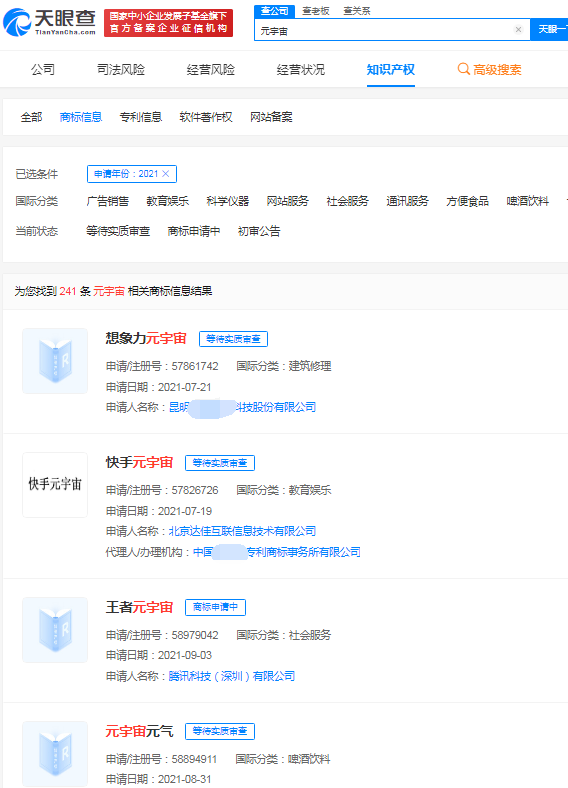568x788 pixels.
Task: Click the red official credit agency banner
Action: pyautogui.click(x=168, y=23)
